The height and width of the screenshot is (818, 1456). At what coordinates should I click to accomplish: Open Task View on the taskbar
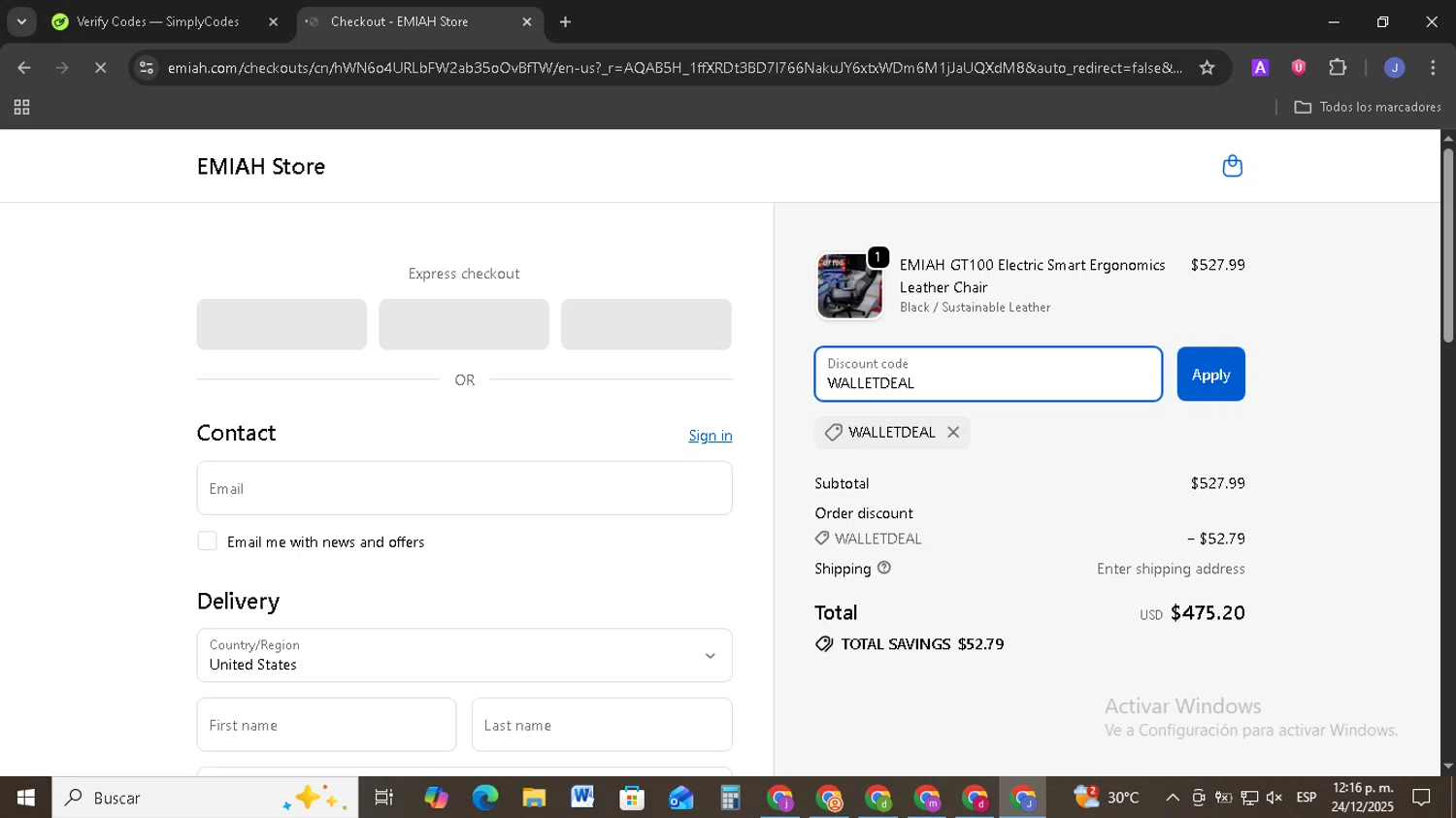(384, 798)
